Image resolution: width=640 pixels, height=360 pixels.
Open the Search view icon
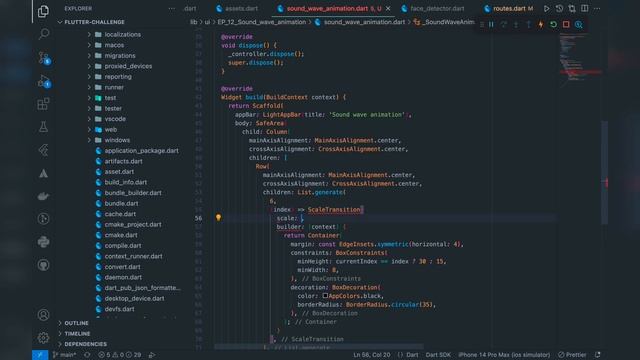click(43, 34)
